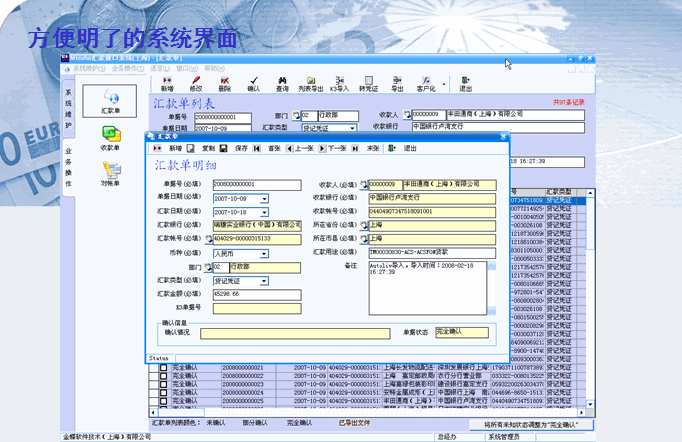Click the 查询 search binoculars icon

click(282, 80)
